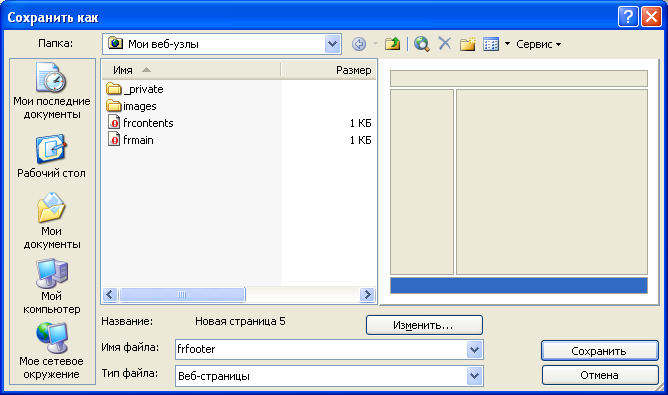Click the horizontal scrollbar thumb
This screenshot has width=668, height=395.
182,294
